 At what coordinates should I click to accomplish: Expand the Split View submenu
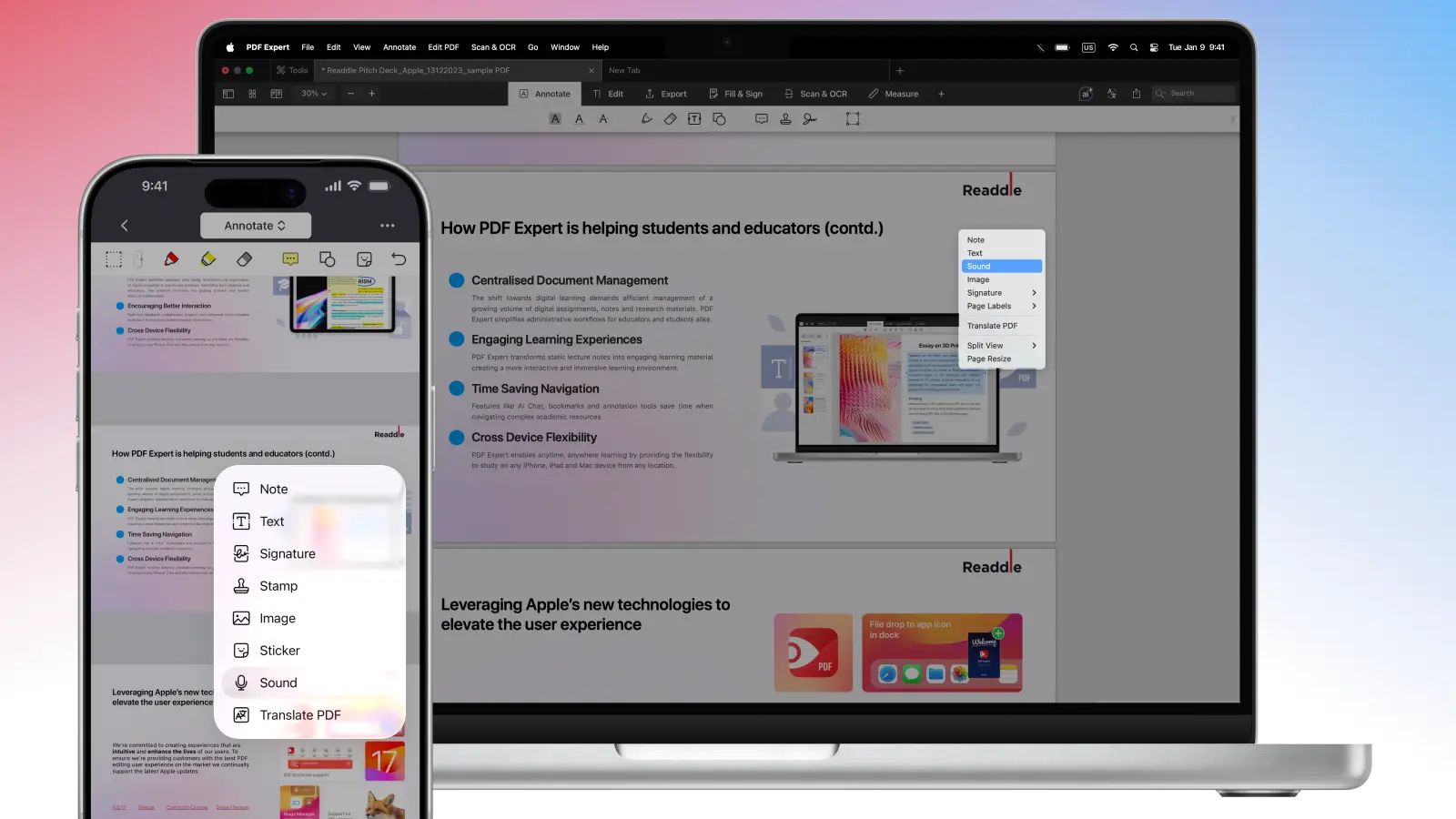tap(1001, 346)
